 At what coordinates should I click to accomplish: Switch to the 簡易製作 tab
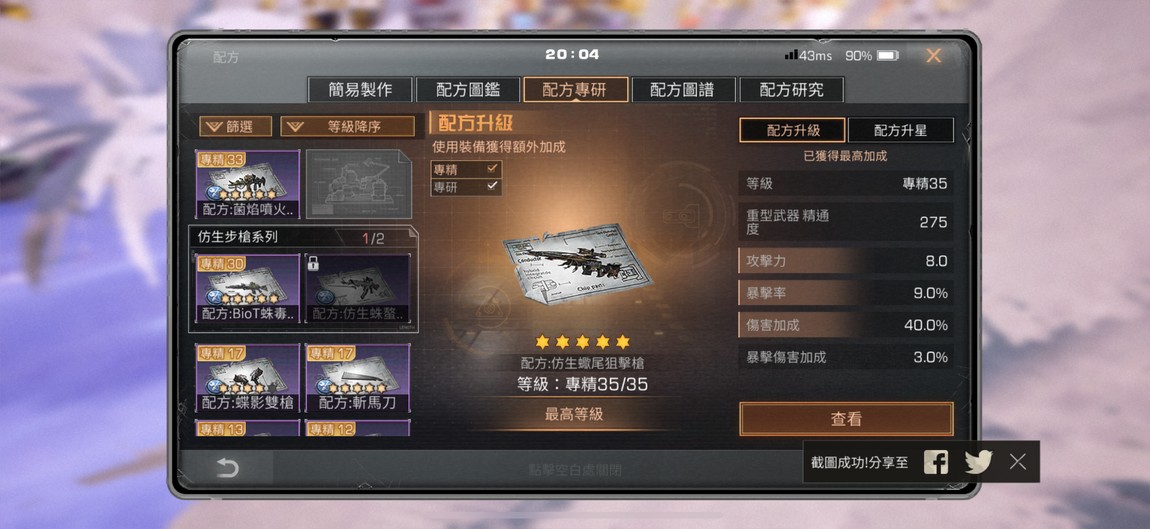point(360,90)
